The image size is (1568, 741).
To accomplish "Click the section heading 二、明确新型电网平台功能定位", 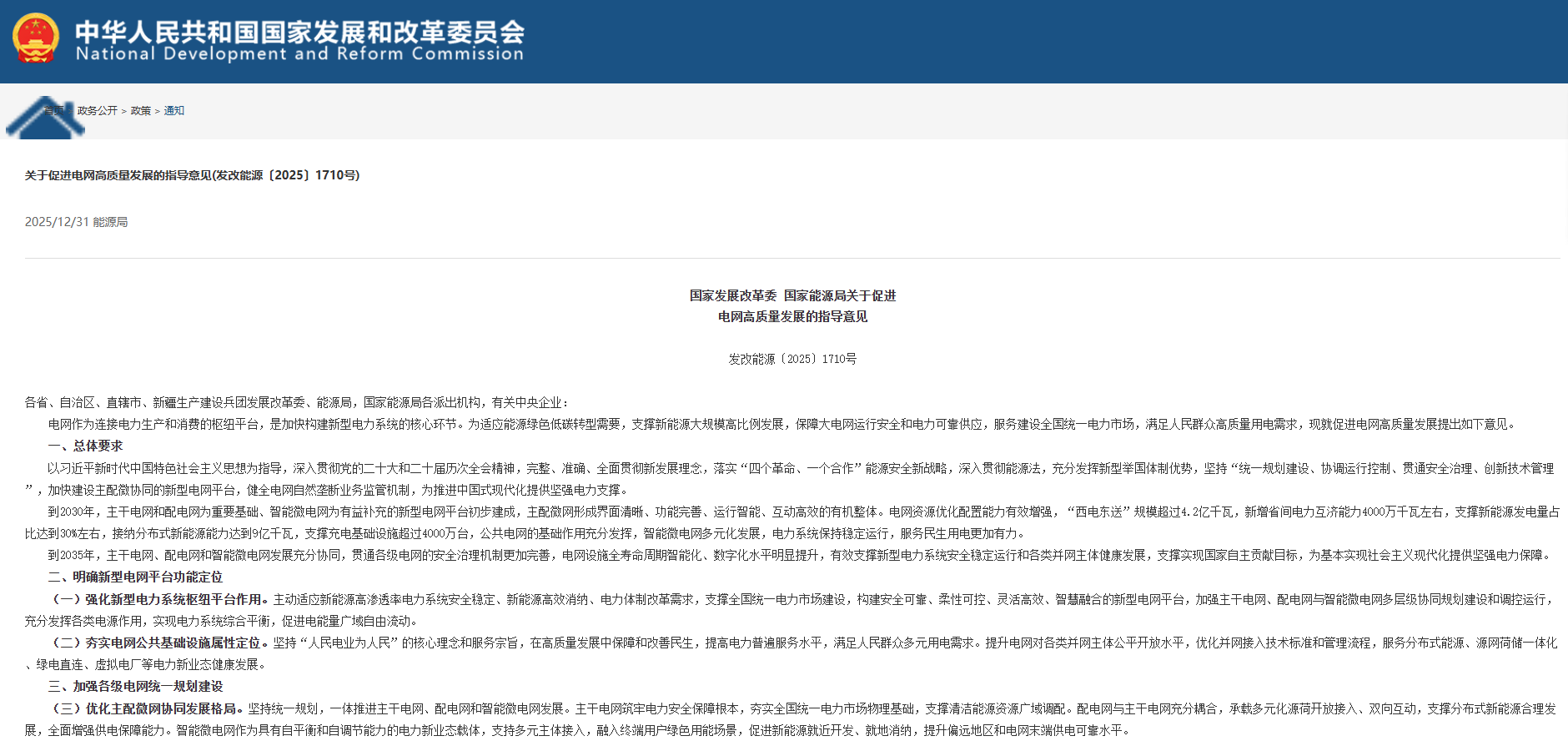I will (x=135, y=577).
